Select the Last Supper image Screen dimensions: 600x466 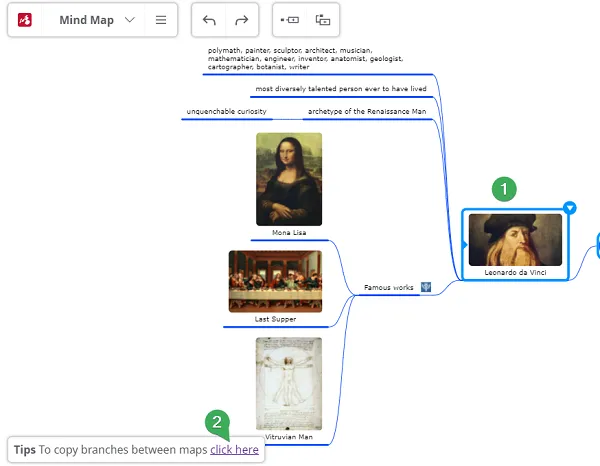[x=276, y=281]
